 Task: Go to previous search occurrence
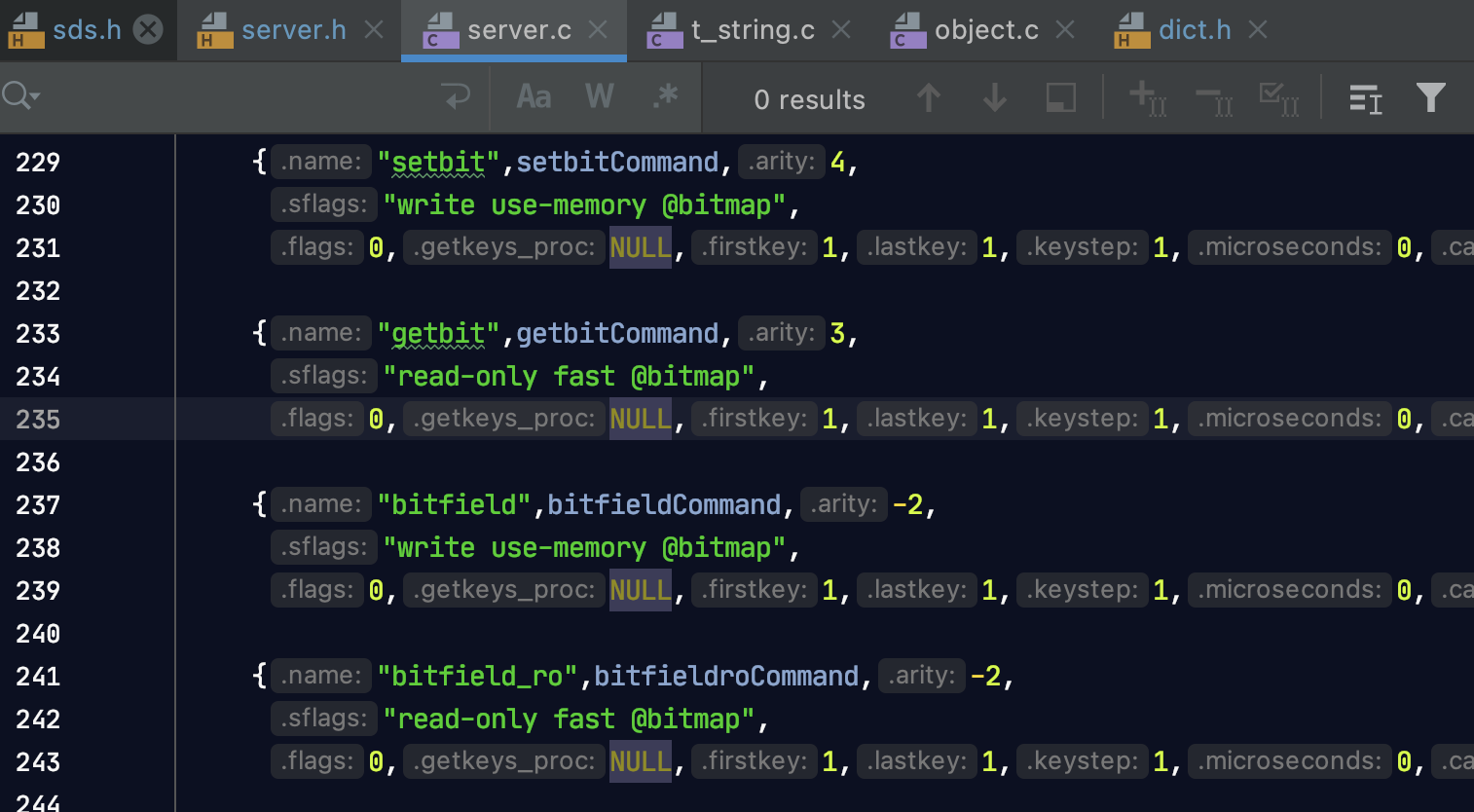tap(929, 97)
